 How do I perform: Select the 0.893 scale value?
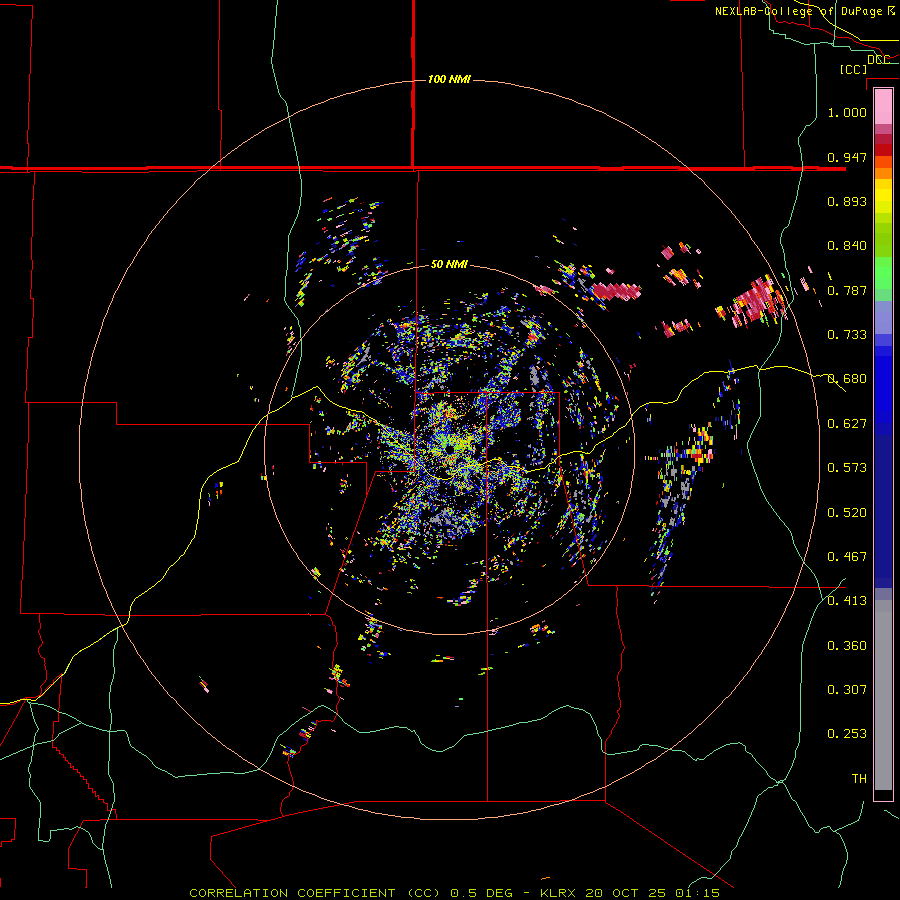click(x=847, y=201)
